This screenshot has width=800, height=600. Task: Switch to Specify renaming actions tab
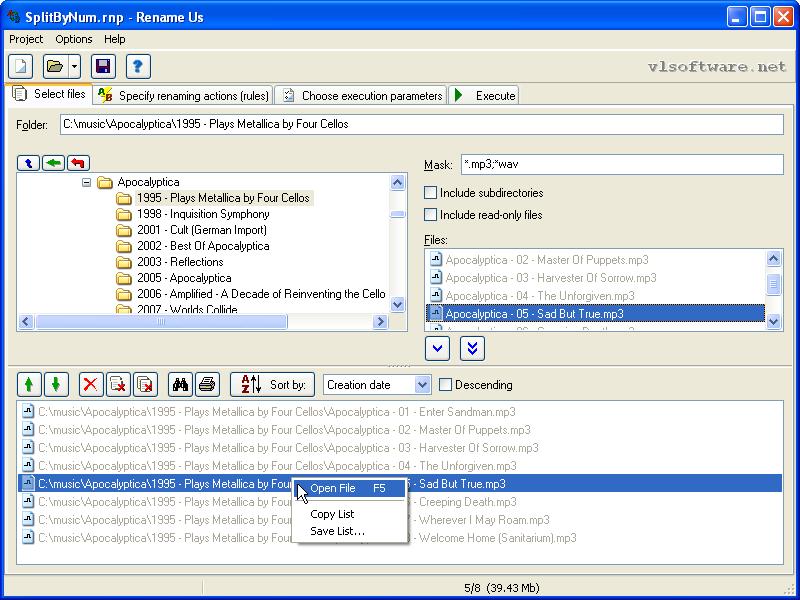[184, 95]
